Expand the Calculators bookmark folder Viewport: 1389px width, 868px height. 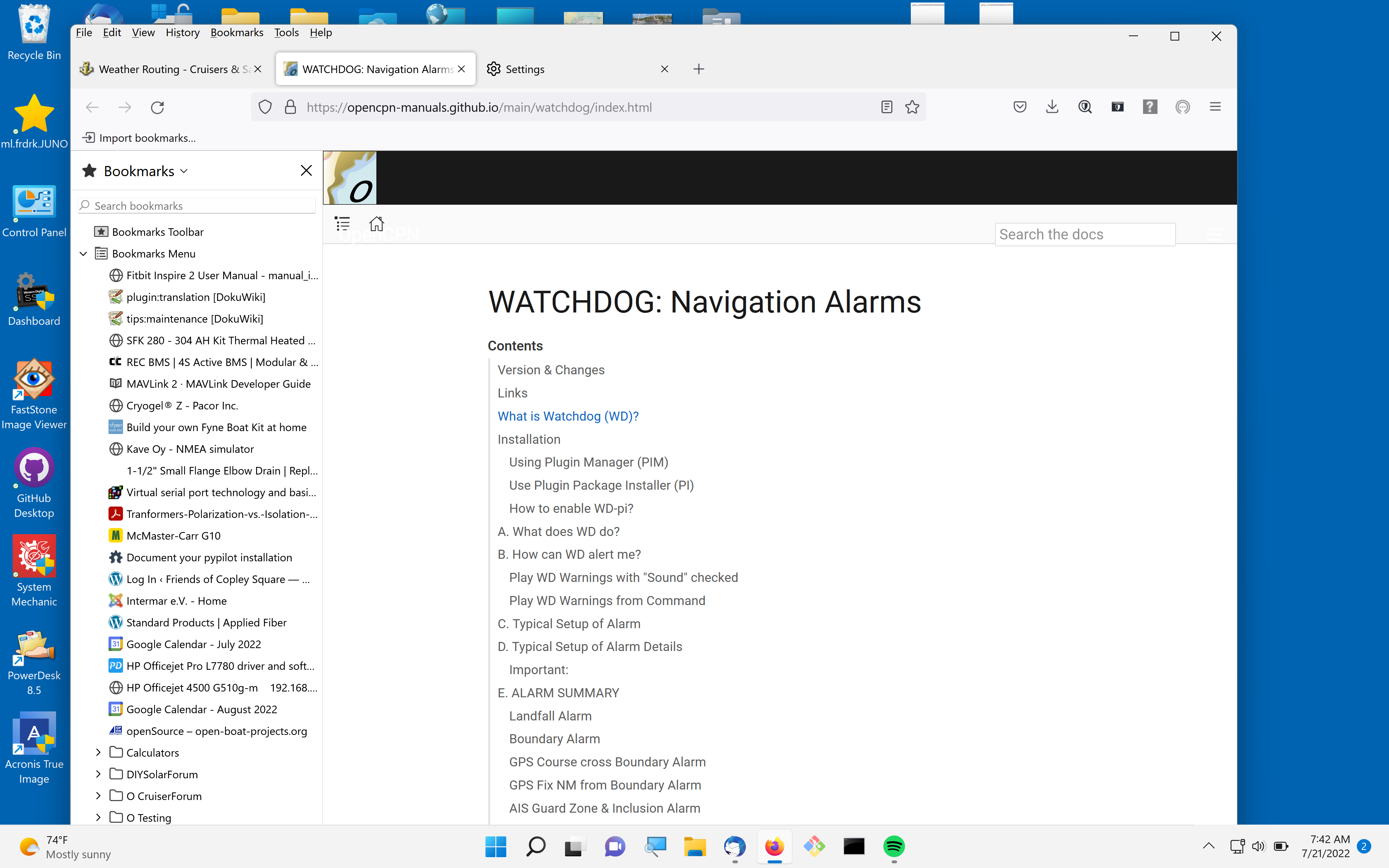pyautogui.click(x=98, y=753)
